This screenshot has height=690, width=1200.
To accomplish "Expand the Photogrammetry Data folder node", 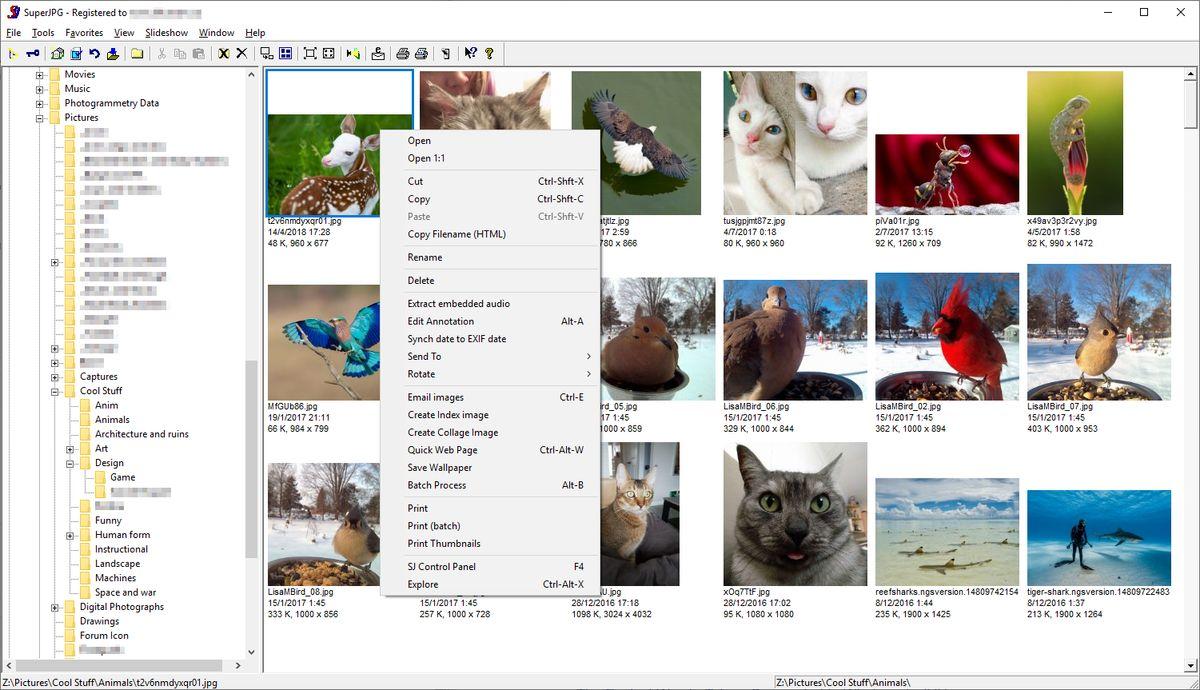I will tap(40, 103).
